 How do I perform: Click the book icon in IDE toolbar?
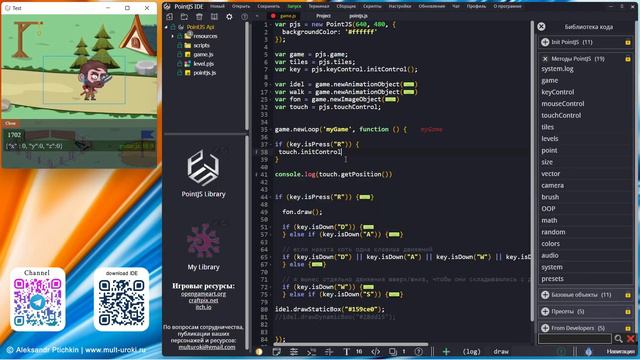point(214,17)
